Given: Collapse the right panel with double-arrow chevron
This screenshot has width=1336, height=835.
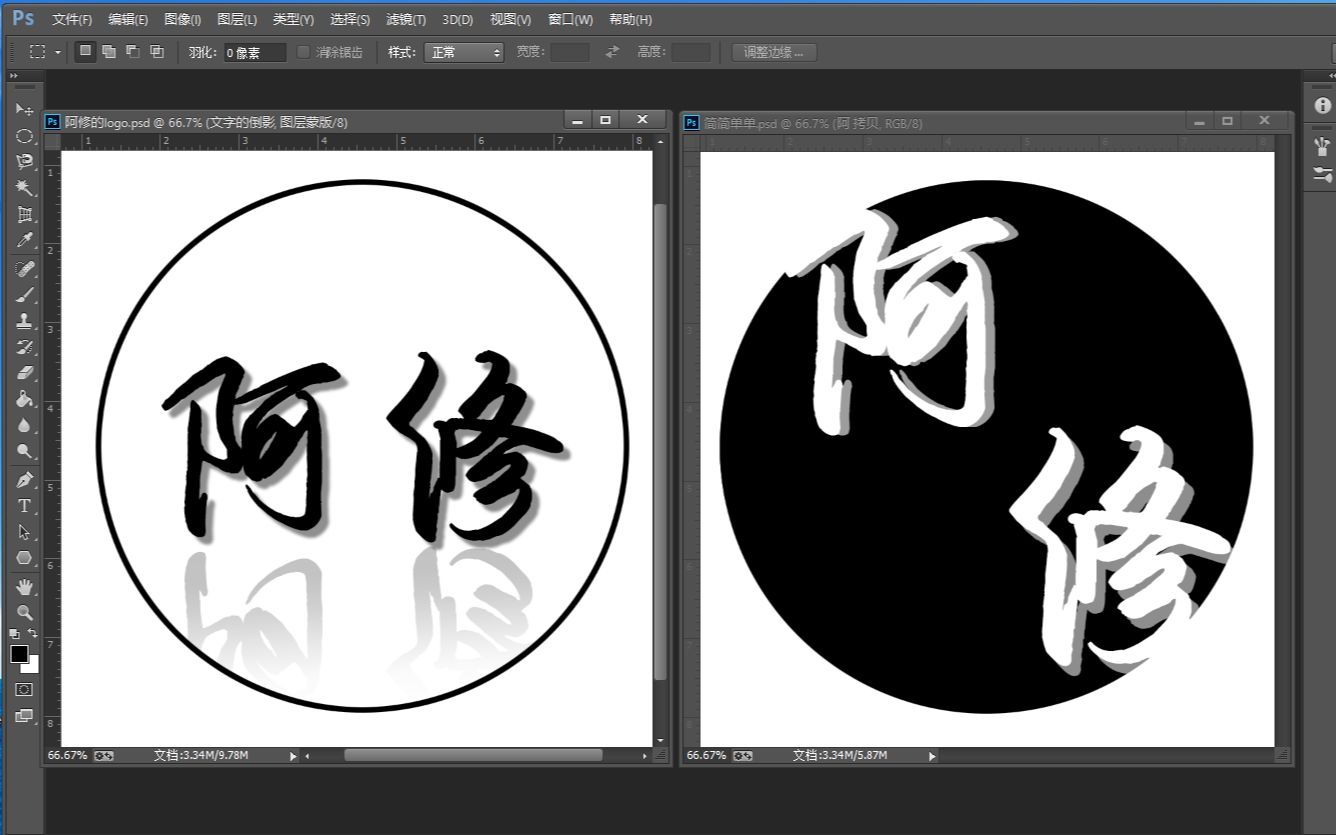Looking at the screenshot, I should pyautogui.click(x=1330, y=74).
